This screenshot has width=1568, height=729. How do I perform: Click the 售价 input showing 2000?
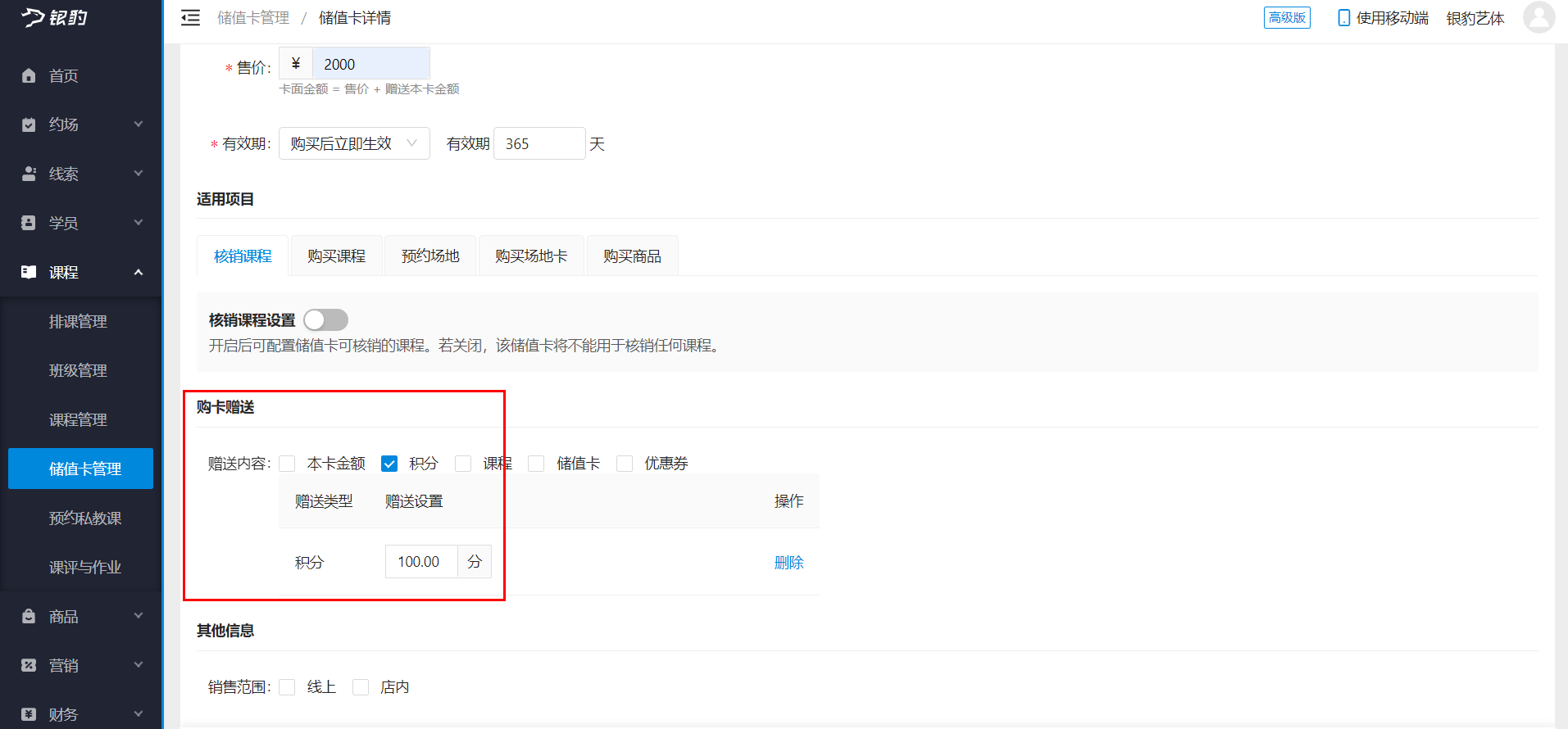click(370, 64)
